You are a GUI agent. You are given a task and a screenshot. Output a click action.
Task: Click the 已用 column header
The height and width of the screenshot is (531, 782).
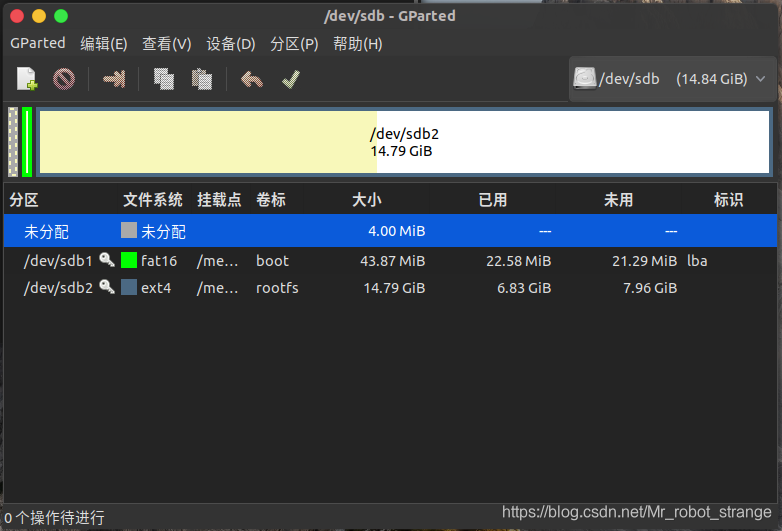pyautogui.click(x=492, y=200)
